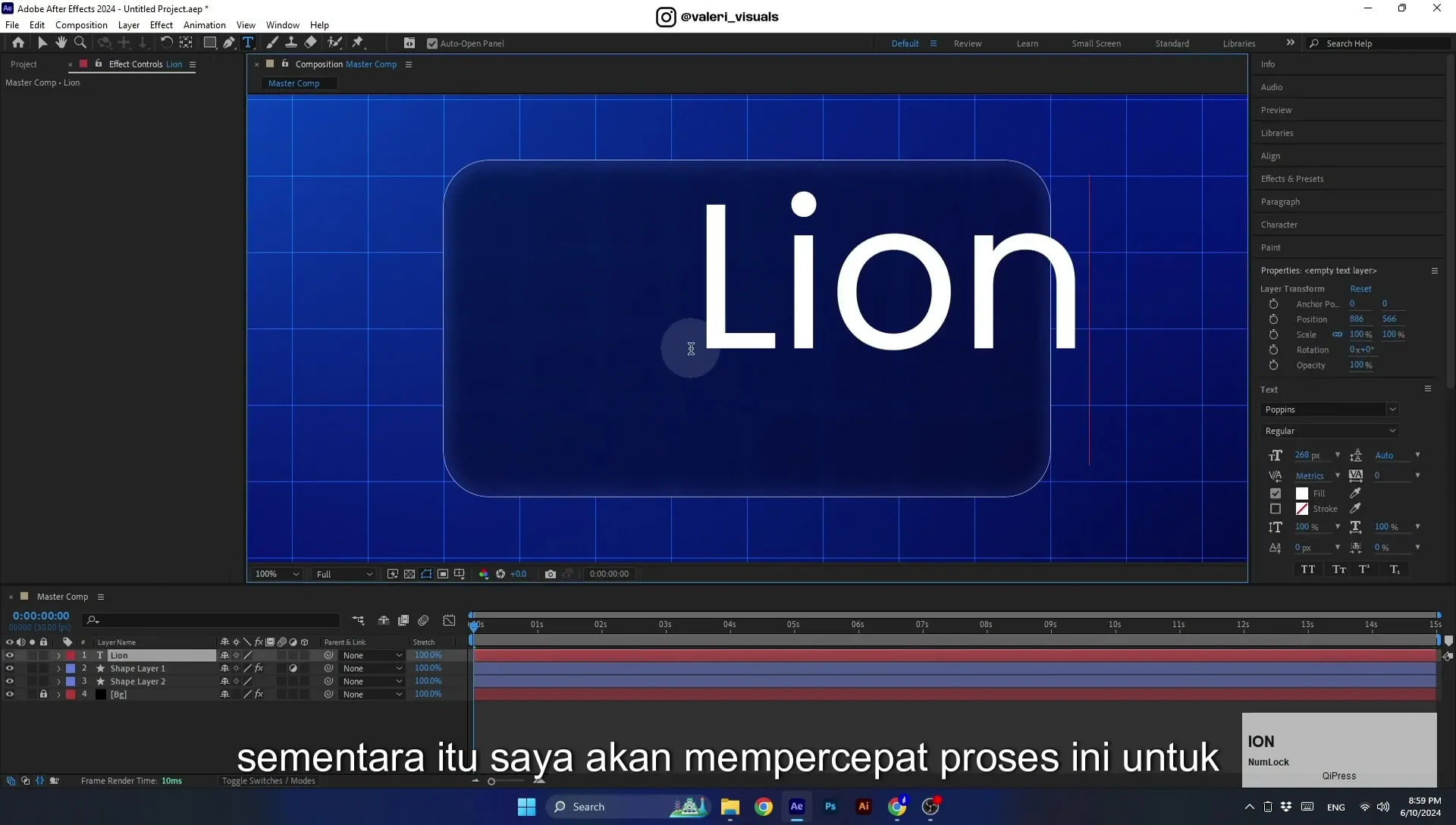Open the Composition Flowchart icon in timeline
Image resolution: width=1456 pixels, height=825 pixels.
[358, 620]
